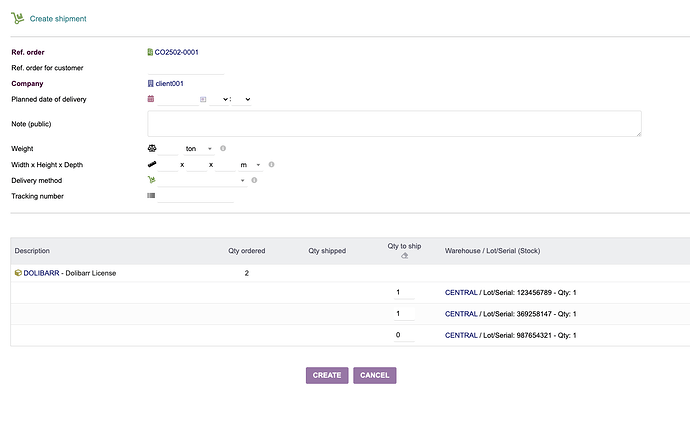Screen dimensions: 690x446
Task: Click Qty to ship field for lot 987654321
Action: [x=404, y=335]
